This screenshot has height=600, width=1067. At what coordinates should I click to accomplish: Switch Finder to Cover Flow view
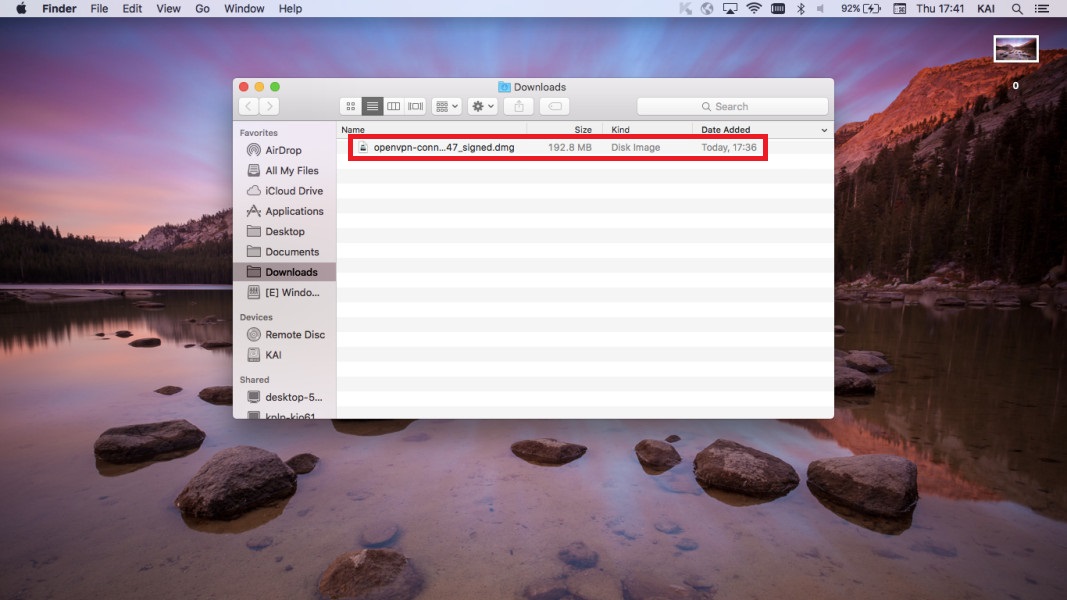416,106
